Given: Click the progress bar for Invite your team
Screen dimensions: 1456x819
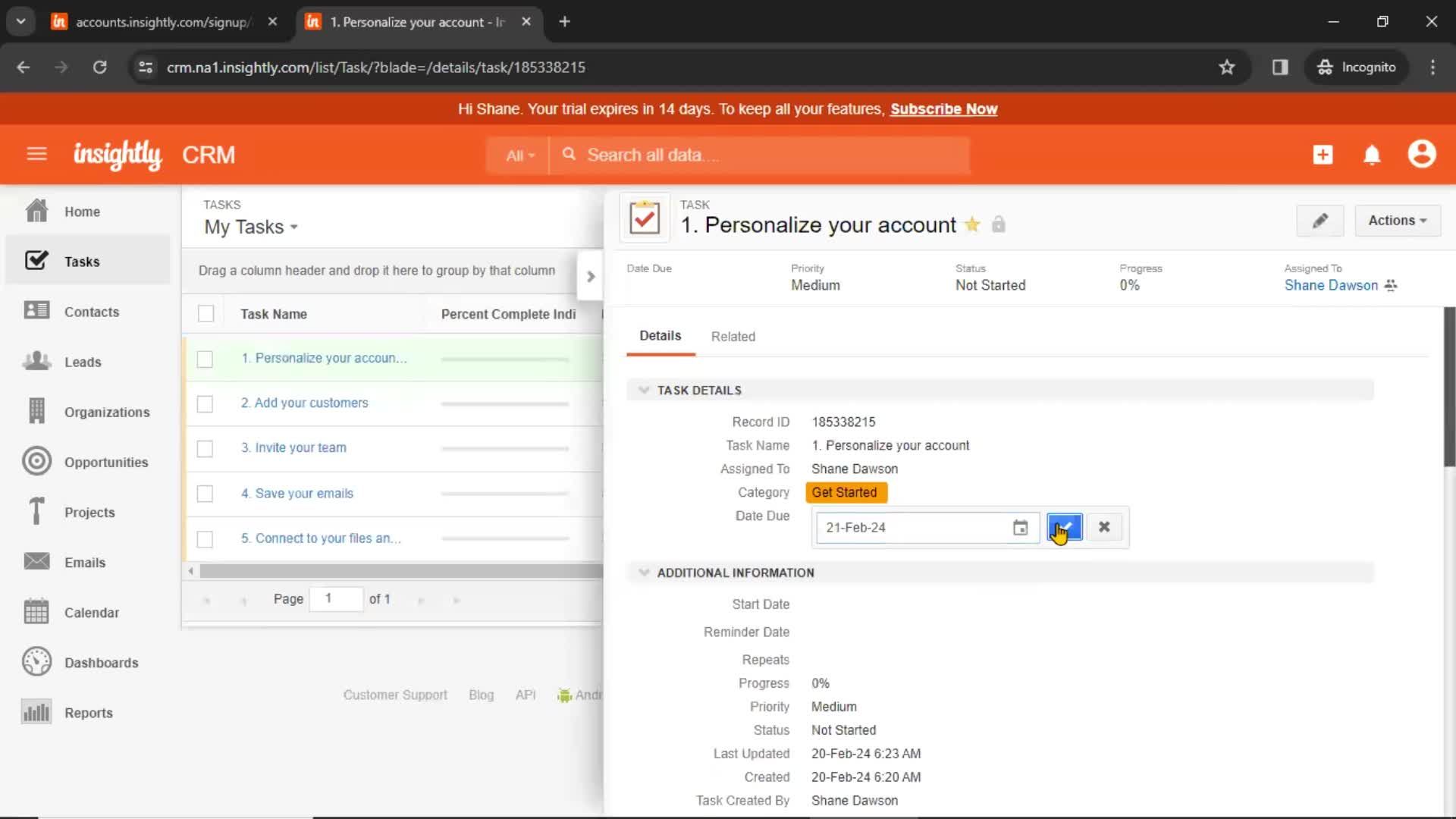Looking at the screenshot, I should coord(505,449).
